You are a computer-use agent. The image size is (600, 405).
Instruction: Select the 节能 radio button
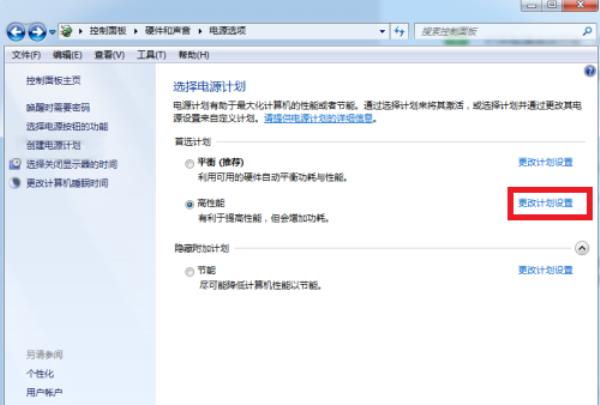click(189, 272)
